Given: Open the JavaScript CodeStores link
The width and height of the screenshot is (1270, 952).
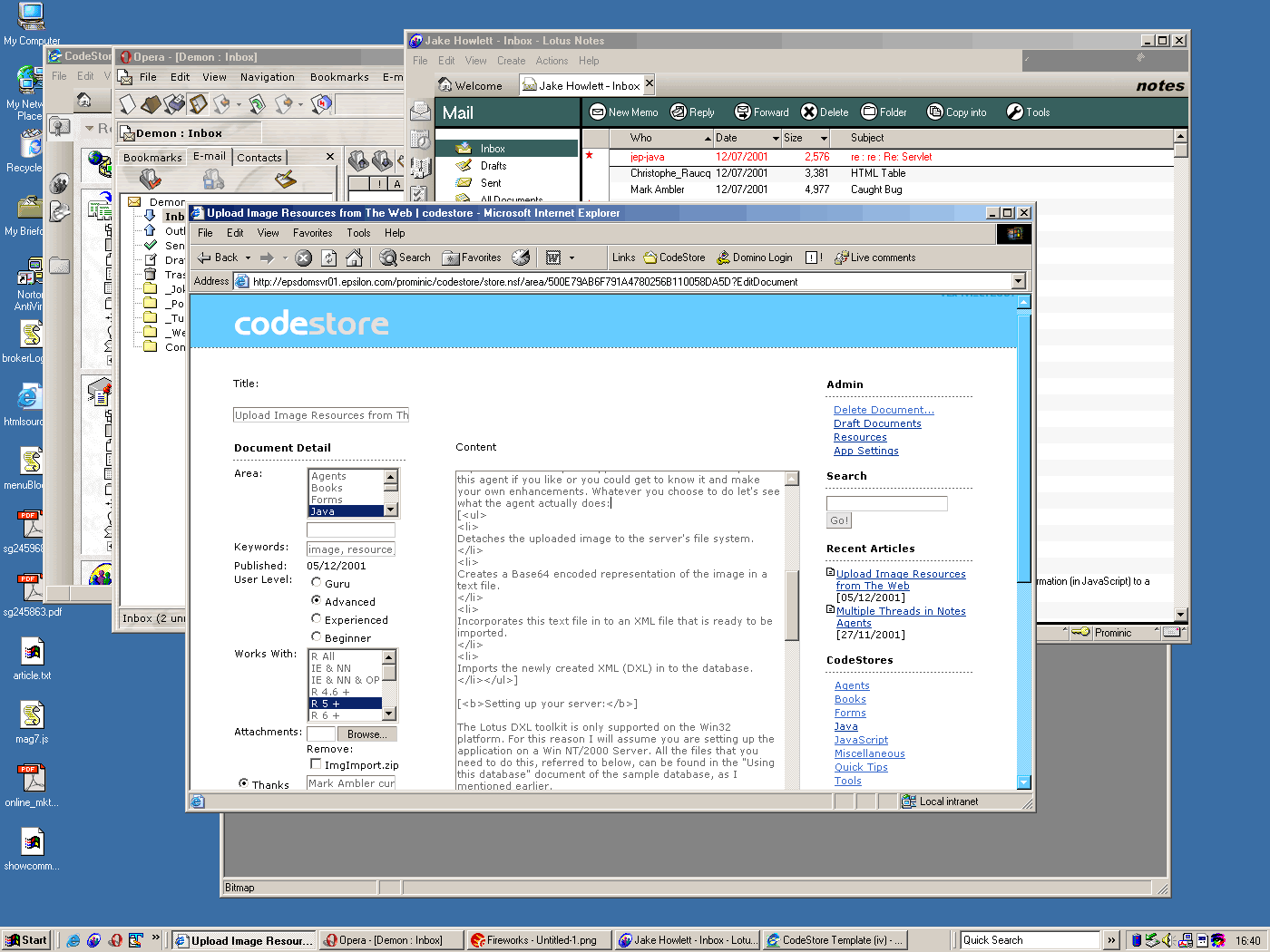Looking at the screenshot, I should point(861,740).
